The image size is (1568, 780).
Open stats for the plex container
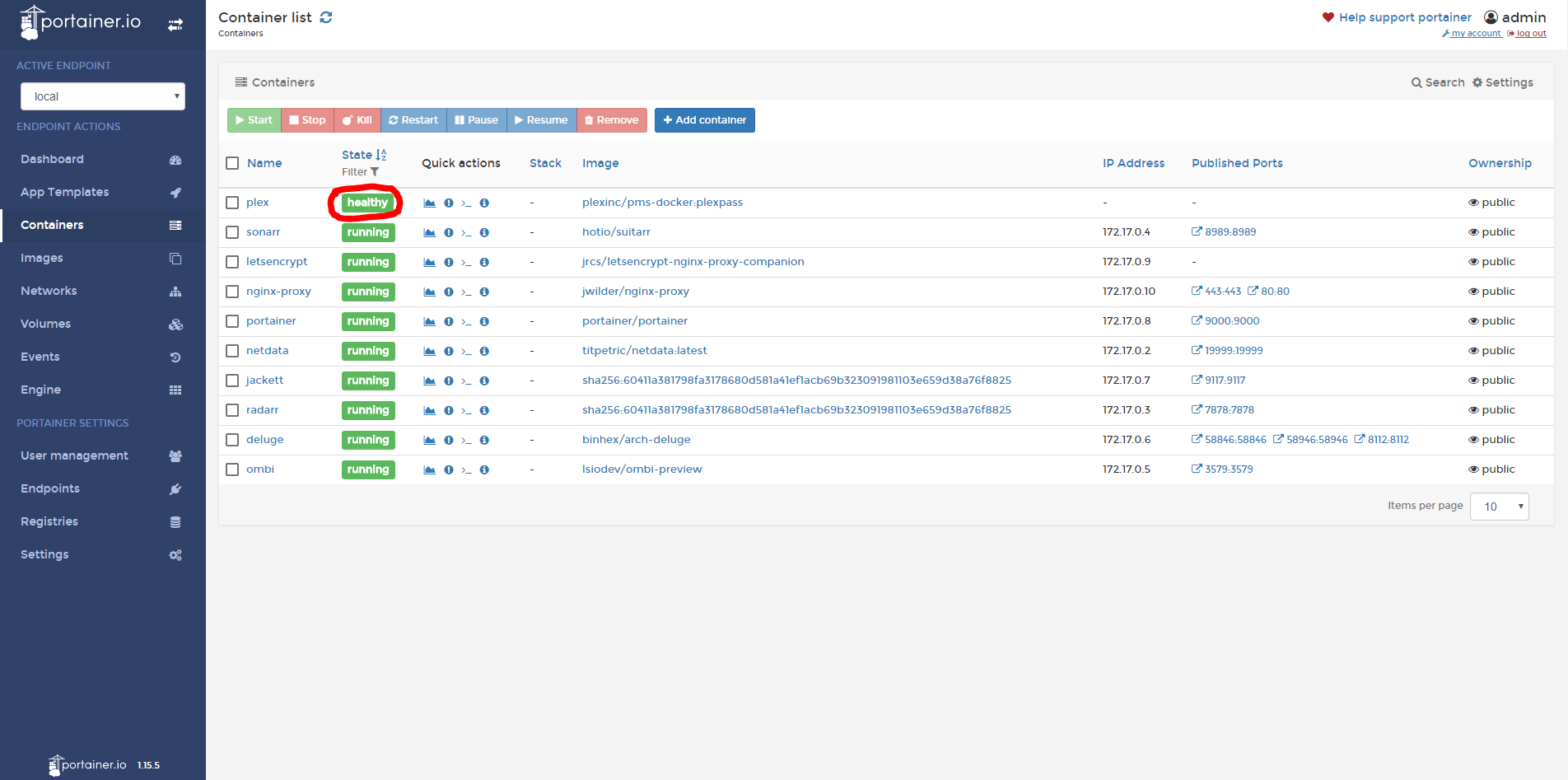(x=430, y=203)
